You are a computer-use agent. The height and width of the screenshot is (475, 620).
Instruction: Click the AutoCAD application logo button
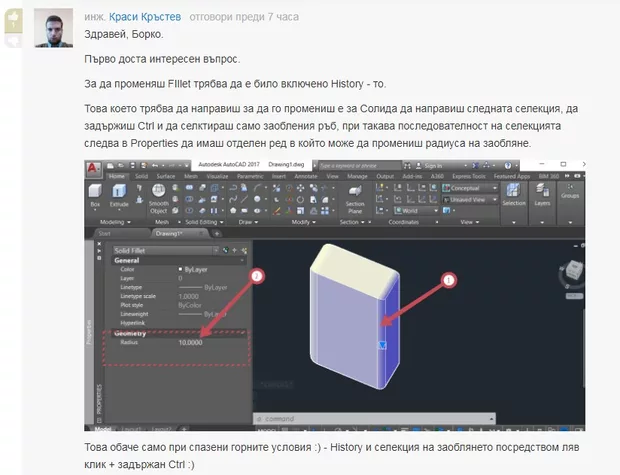point(93,165)
